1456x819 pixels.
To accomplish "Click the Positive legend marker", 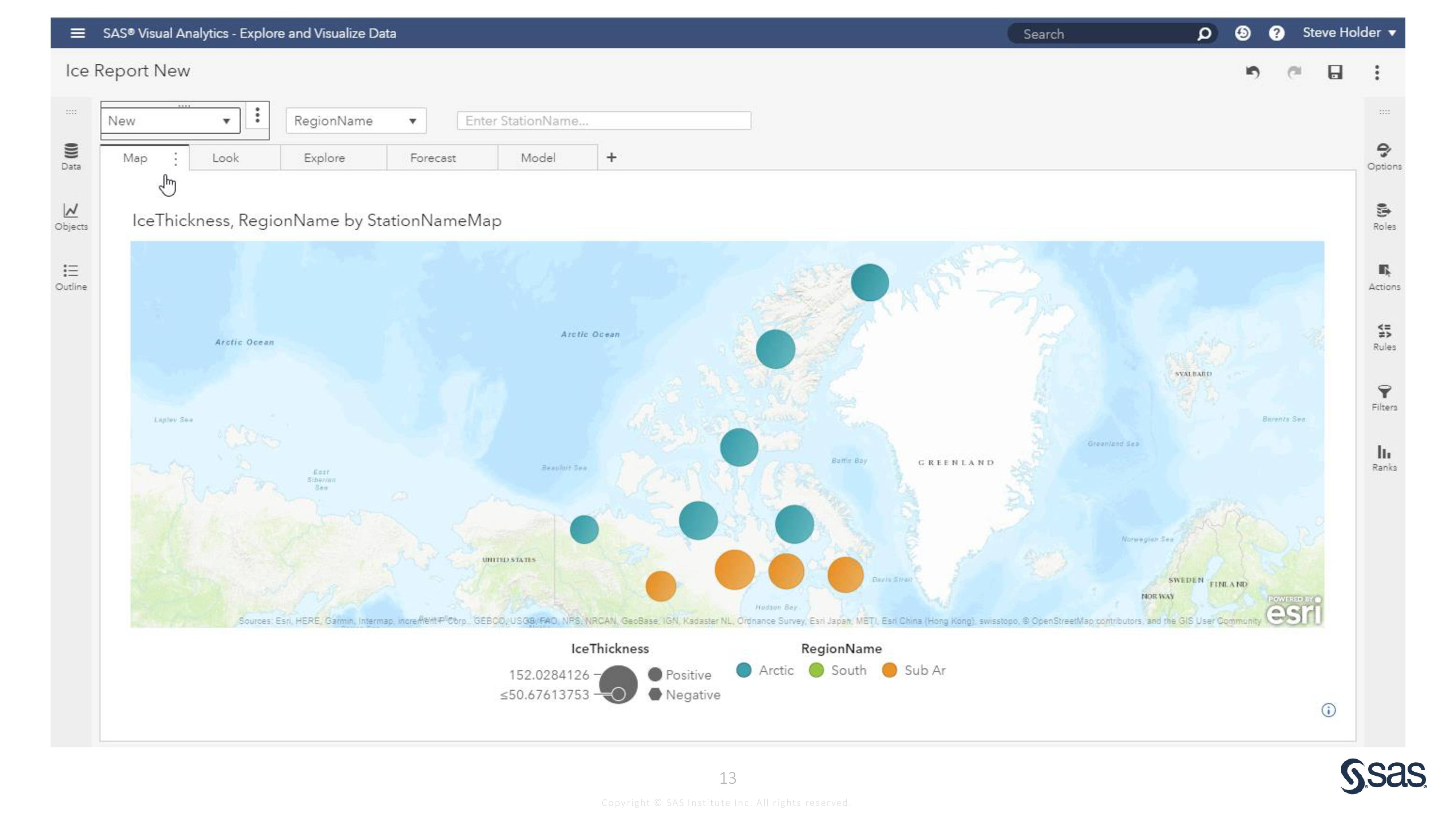I will (655, 674).
